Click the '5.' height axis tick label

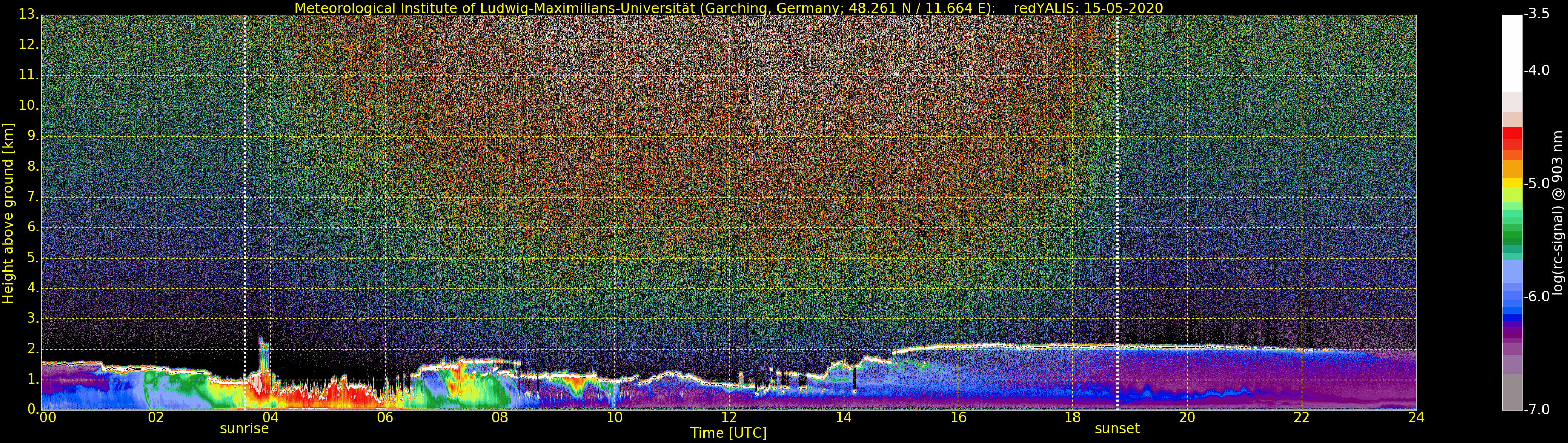[x=33, y=257]
